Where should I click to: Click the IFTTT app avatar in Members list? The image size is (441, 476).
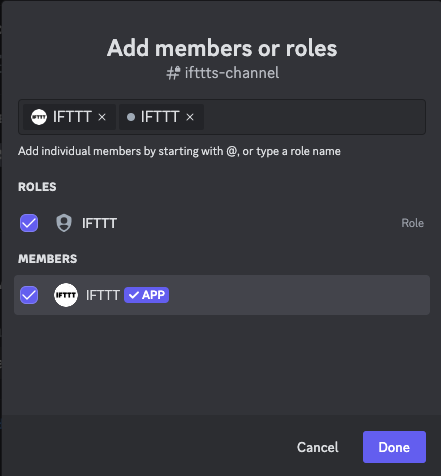point(66,295)
